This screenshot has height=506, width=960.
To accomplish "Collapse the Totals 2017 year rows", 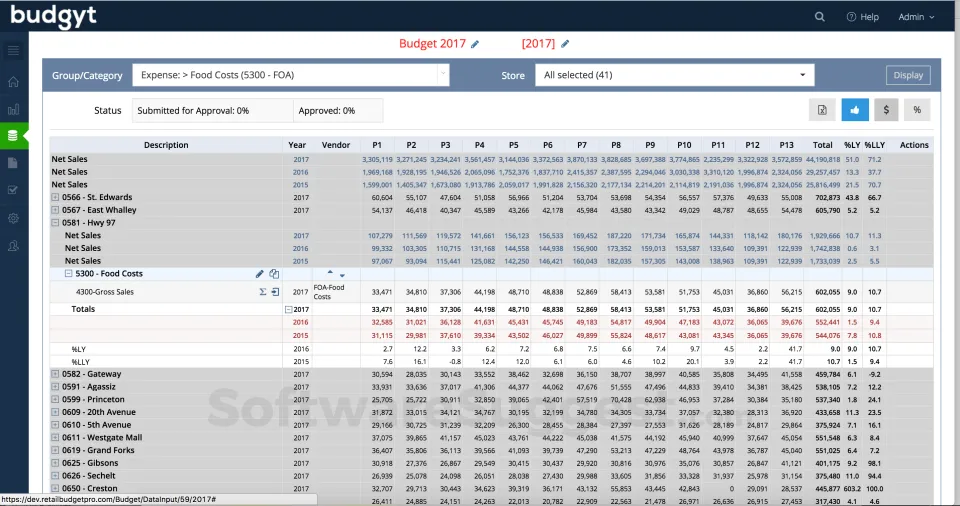I will (x=288, y=310).
